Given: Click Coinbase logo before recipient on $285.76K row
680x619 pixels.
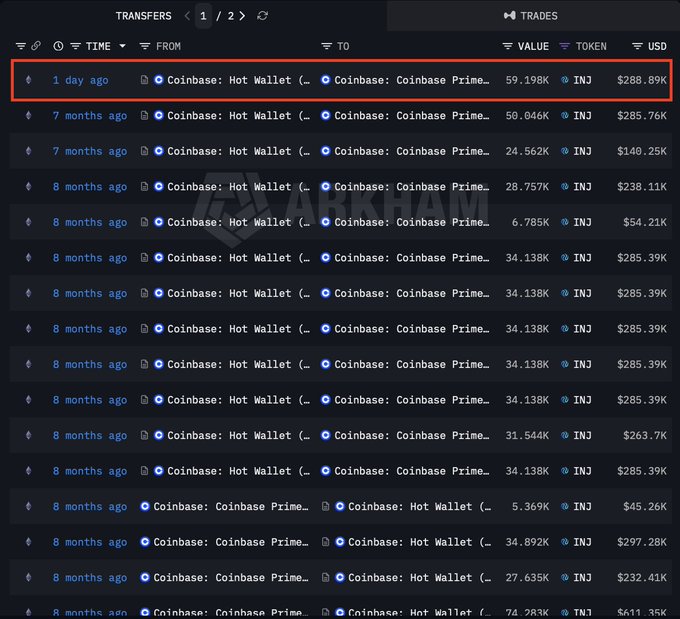Looking at the screenshot, I should click(325, 115).
